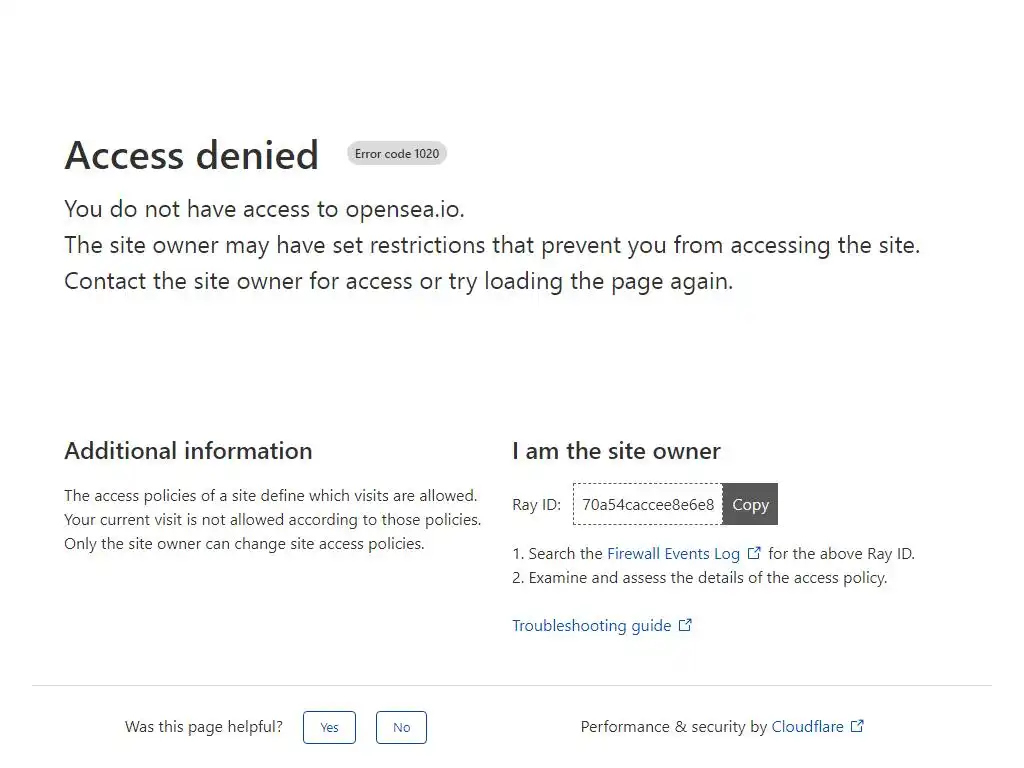Click "You do not have access to opensea.io" text
Image resolution: width=1024 pixels, height=768 pixels.
[264, 209]
